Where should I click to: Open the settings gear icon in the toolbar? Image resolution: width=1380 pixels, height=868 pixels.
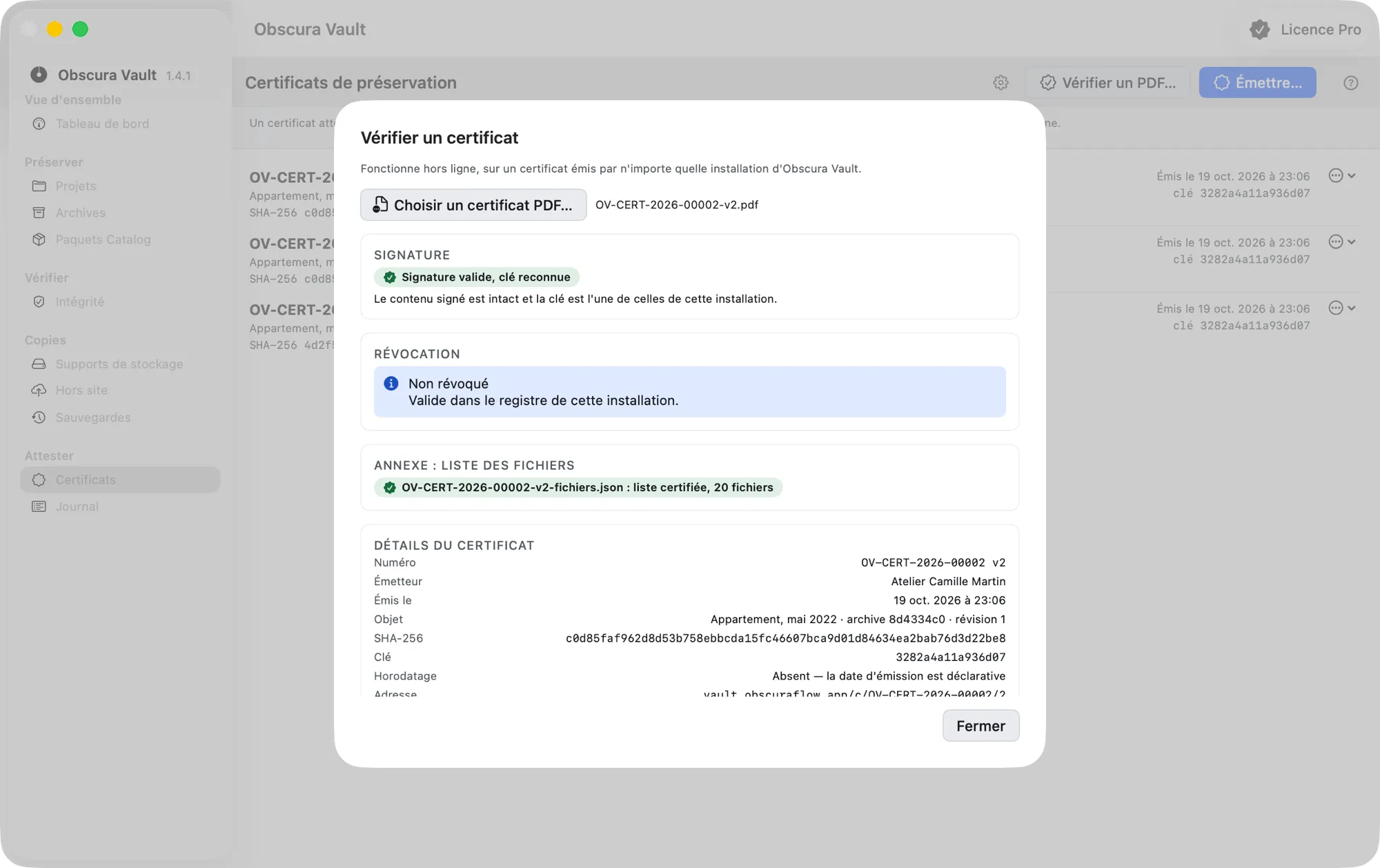point(1000,83)
